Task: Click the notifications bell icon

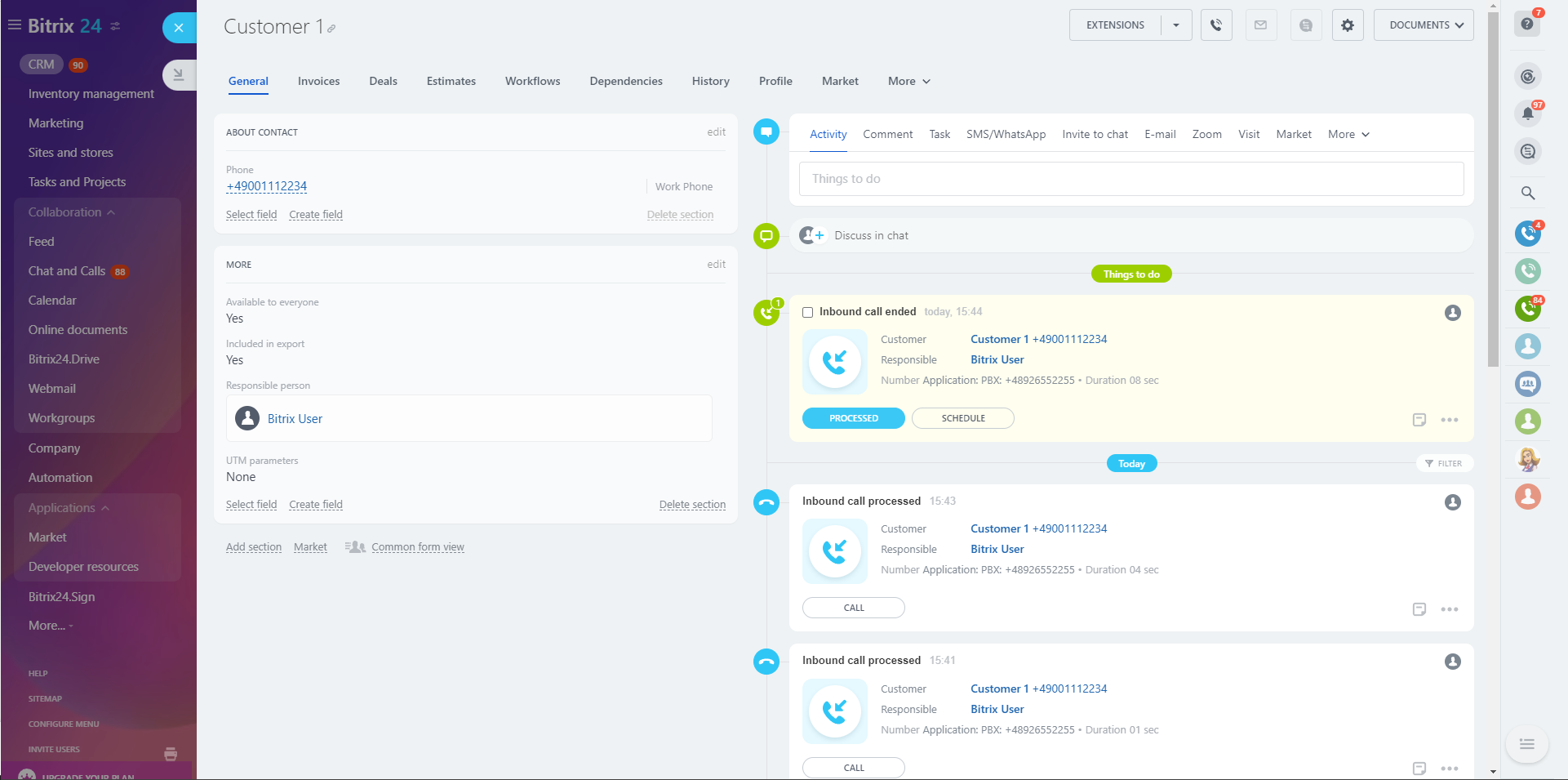Action: (x=1527, y=114)
